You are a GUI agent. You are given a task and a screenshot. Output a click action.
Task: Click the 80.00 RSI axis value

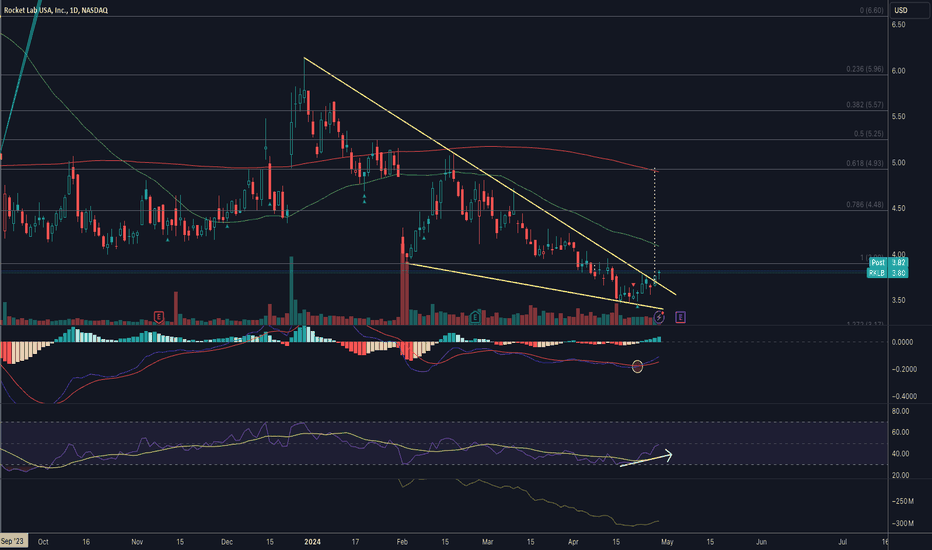pyautogui.click(x=900, y=411)
